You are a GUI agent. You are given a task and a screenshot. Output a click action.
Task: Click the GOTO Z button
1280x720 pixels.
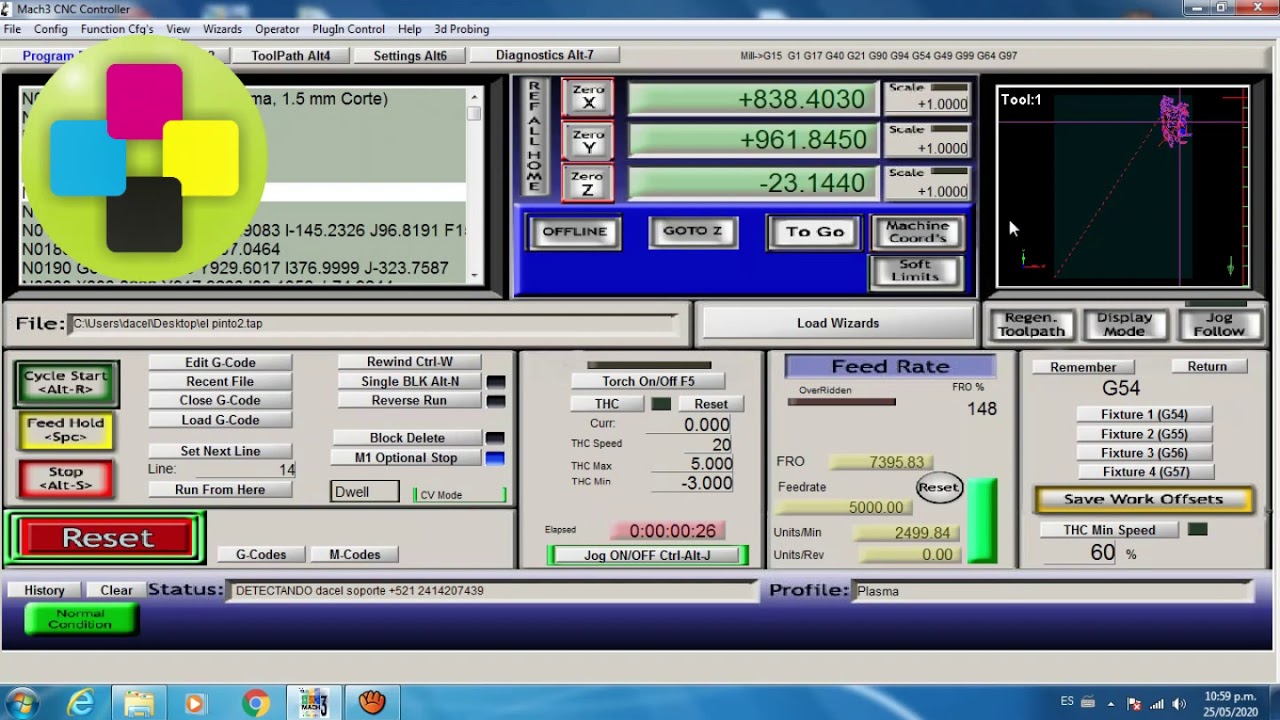pos(692,232)
